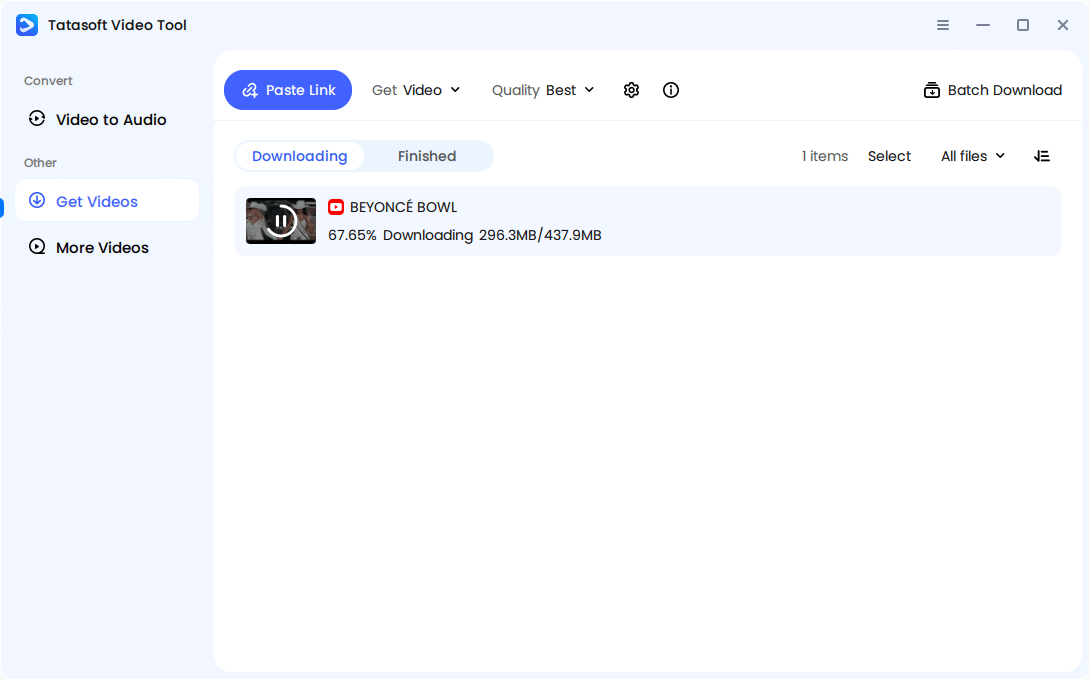Click the BEYONCÉ BOWL video thumbnail

280,220
